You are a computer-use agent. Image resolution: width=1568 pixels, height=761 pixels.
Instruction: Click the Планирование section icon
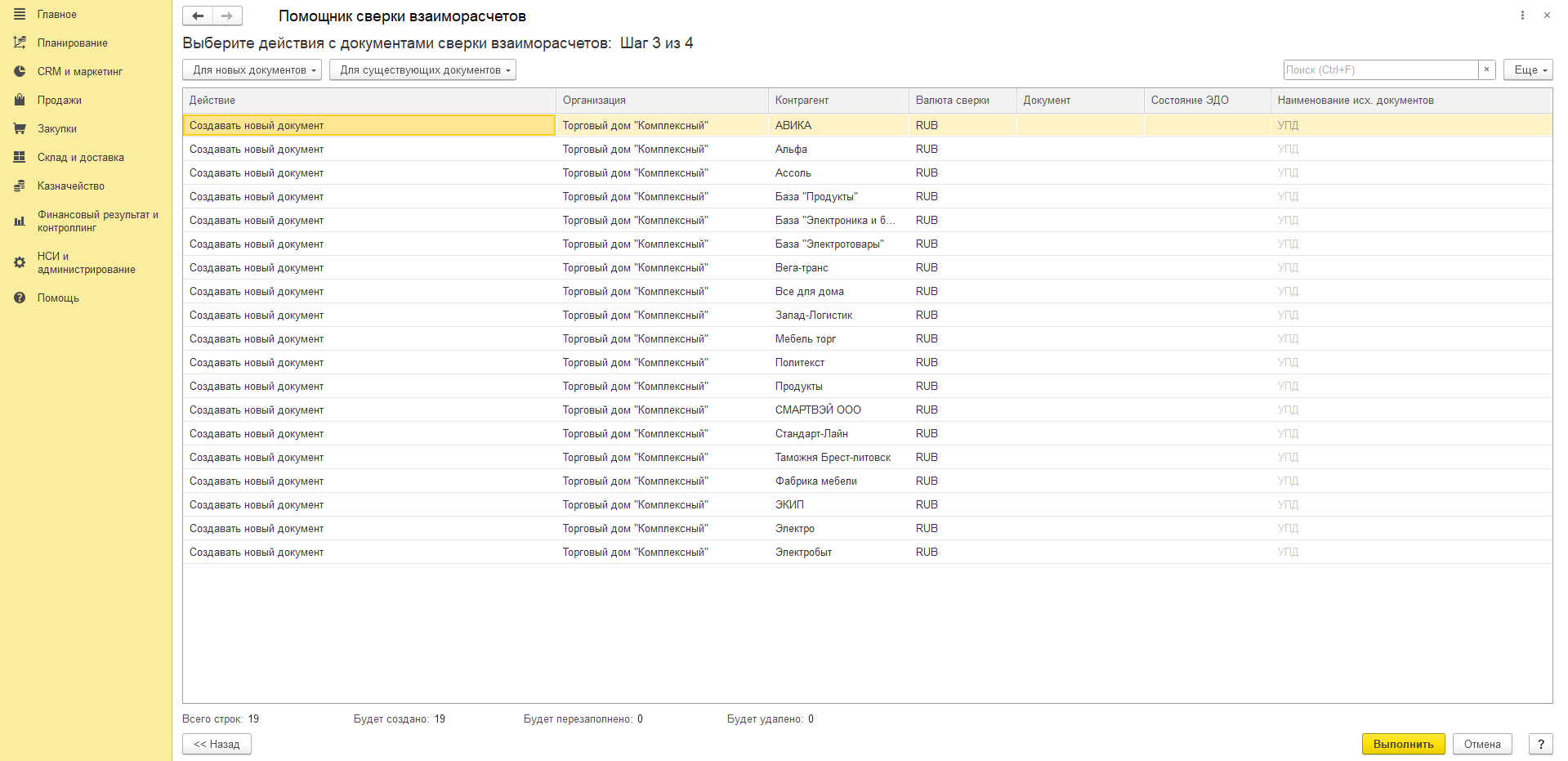20,43
